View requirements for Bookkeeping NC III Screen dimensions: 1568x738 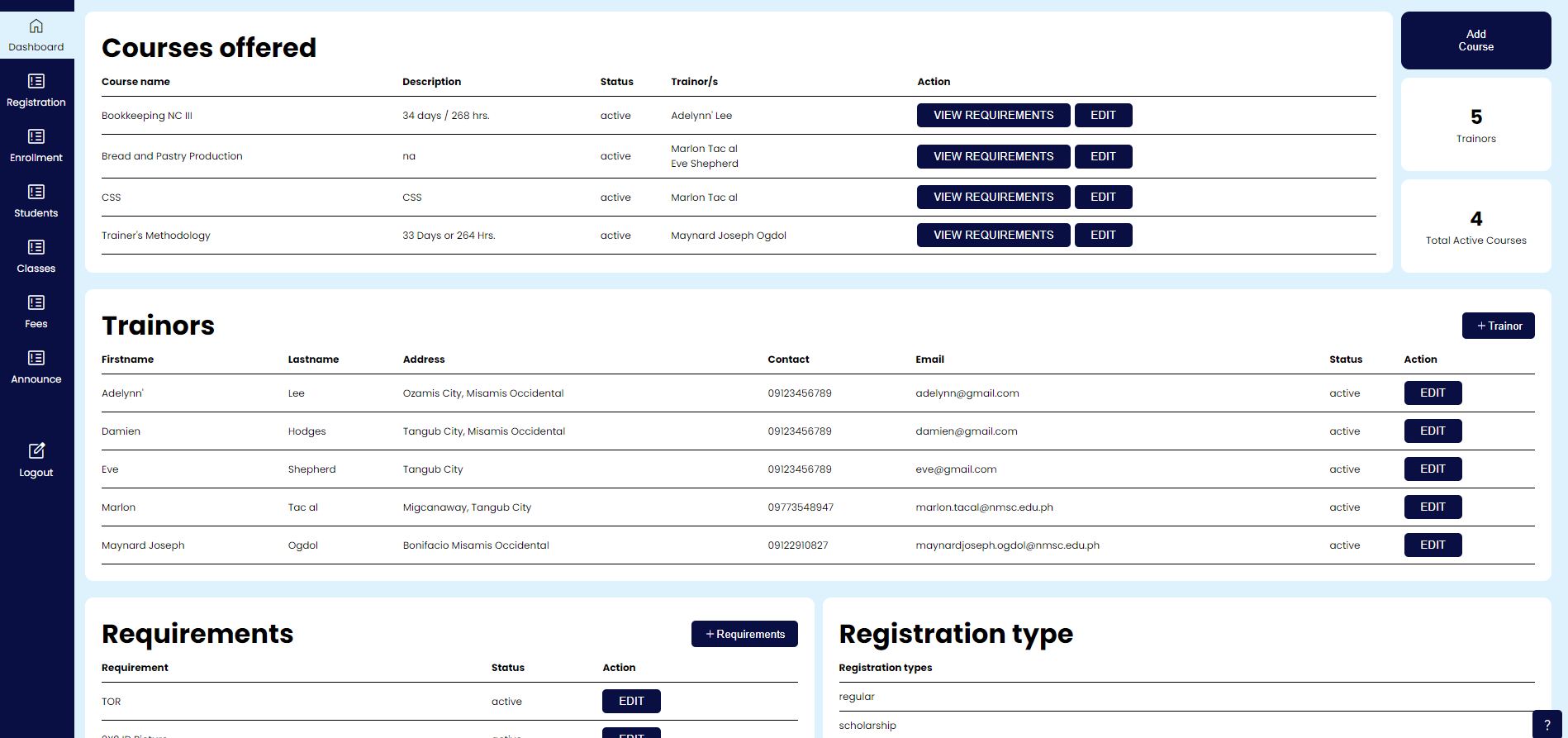point(993,116)
